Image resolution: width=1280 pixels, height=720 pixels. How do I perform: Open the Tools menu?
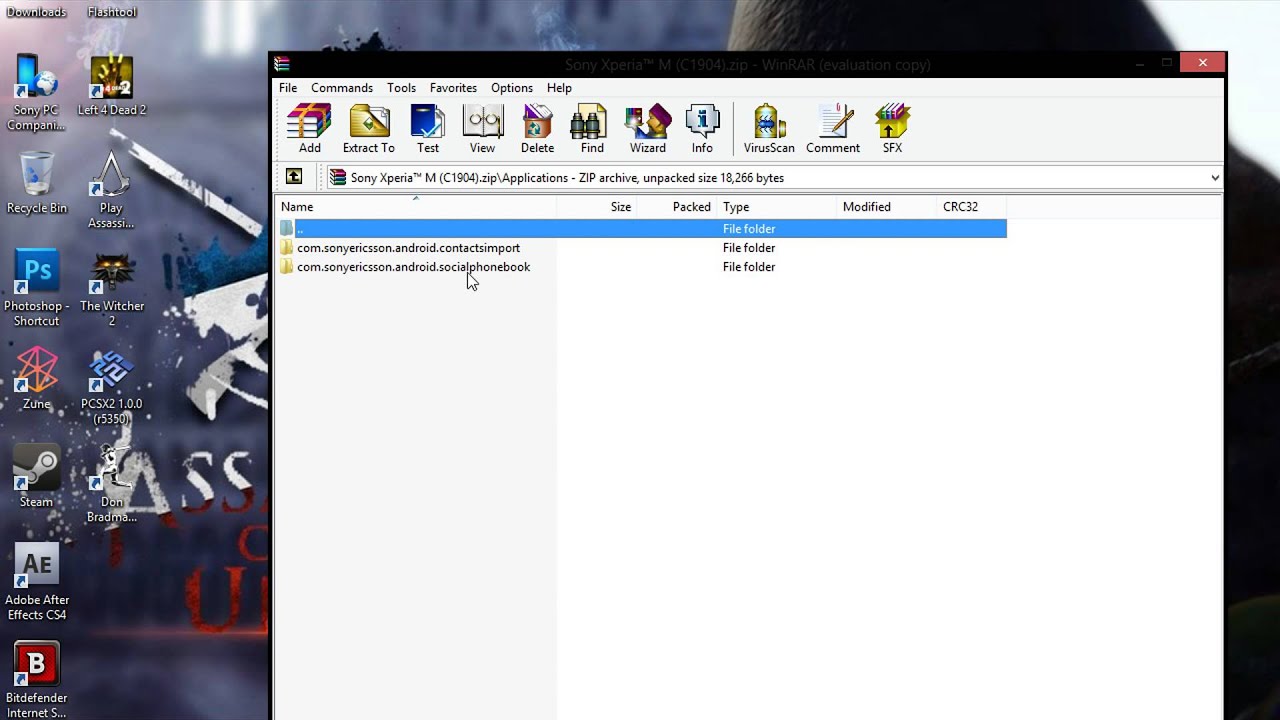pyautogui.click(x=401, y=88)
